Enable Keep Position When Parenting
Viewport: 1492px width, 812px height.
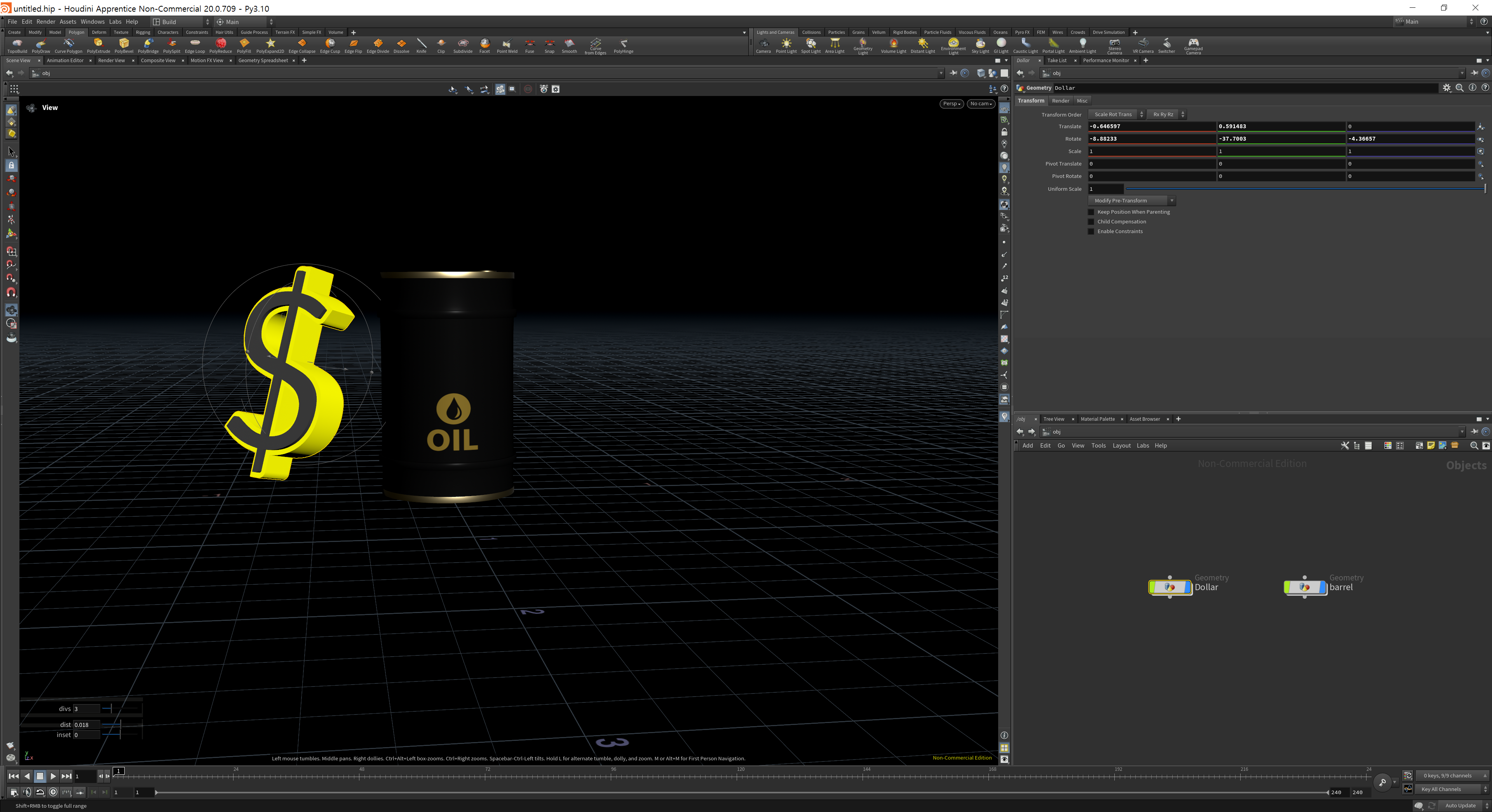1091,212
